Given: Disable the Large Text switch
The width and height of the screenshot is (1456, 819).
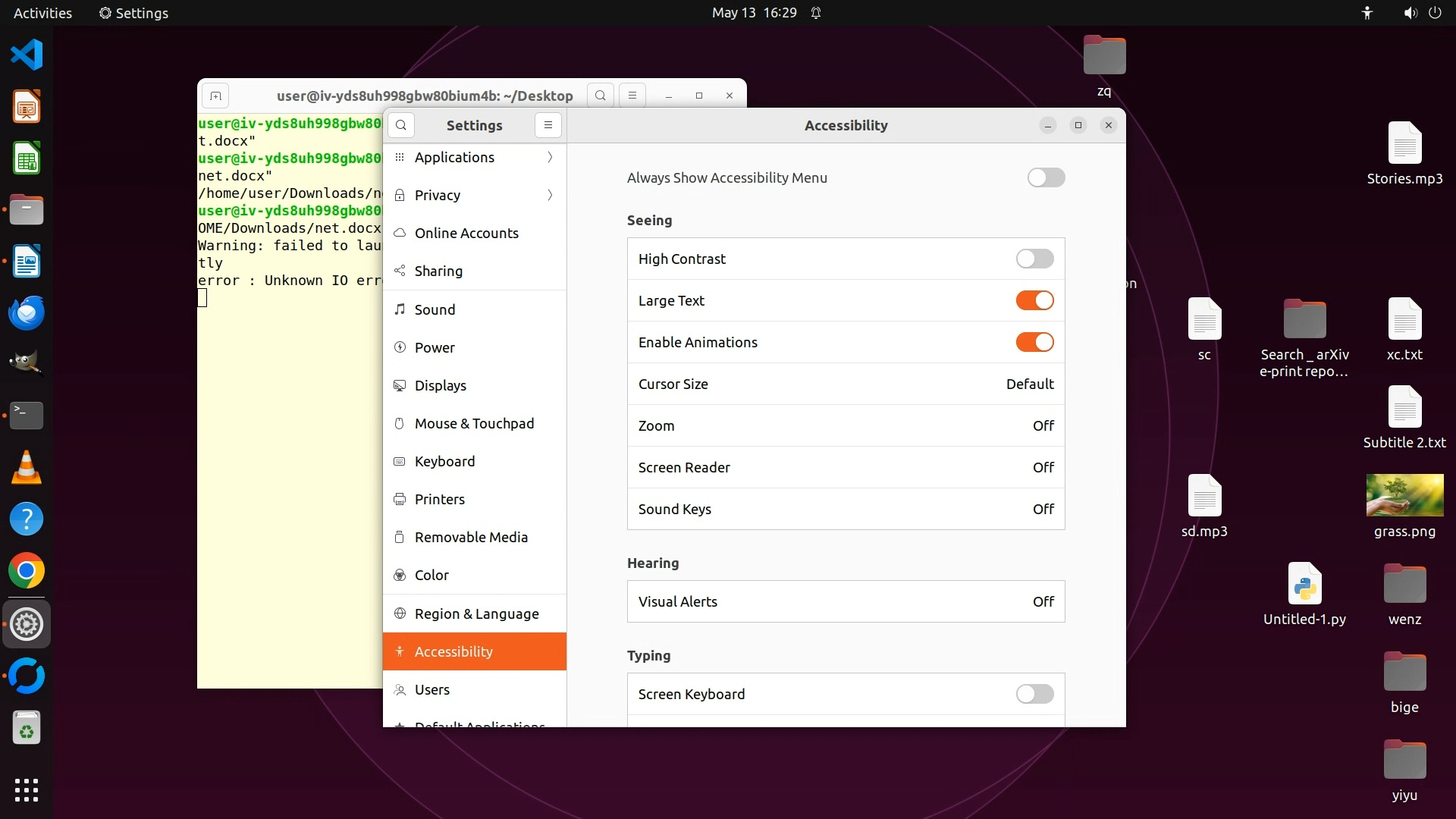Looking at the screenshot, I should click(1034, 300).
